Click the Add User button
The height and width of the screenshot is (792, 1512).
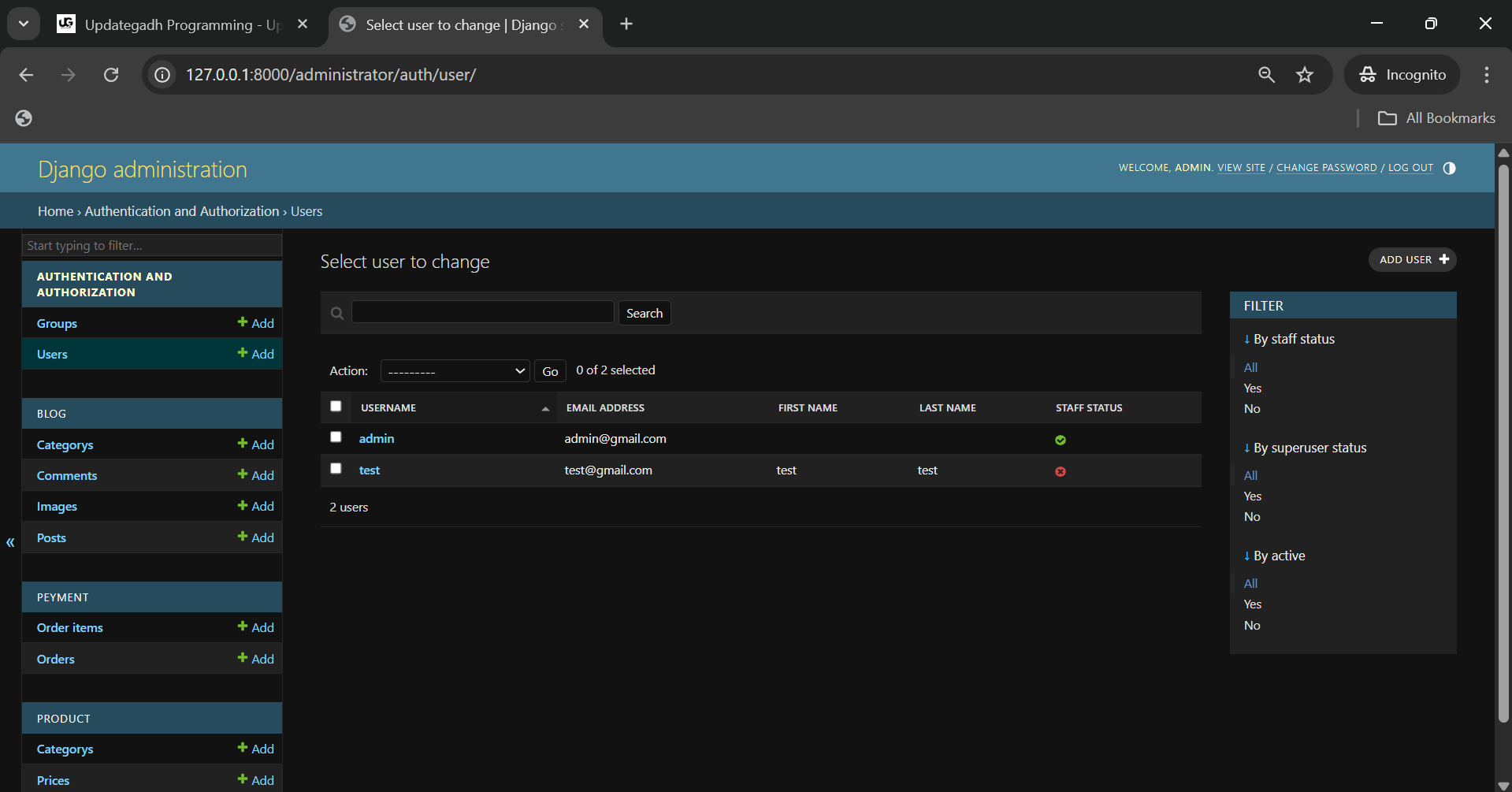tap(1412, 260)
